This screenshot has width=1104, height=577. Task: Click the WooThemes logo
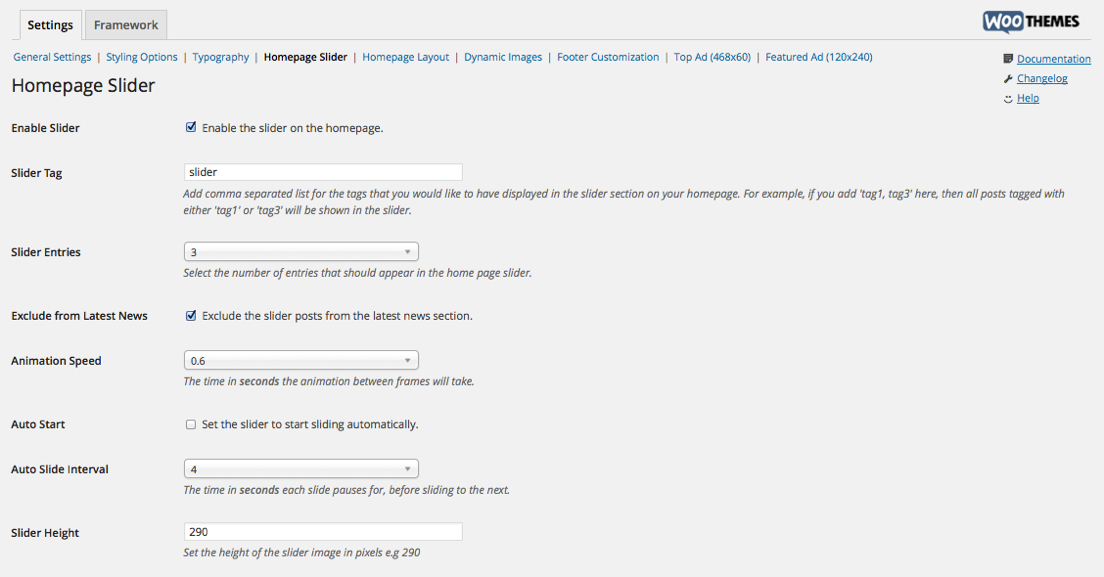click(x=1030, y=22)
